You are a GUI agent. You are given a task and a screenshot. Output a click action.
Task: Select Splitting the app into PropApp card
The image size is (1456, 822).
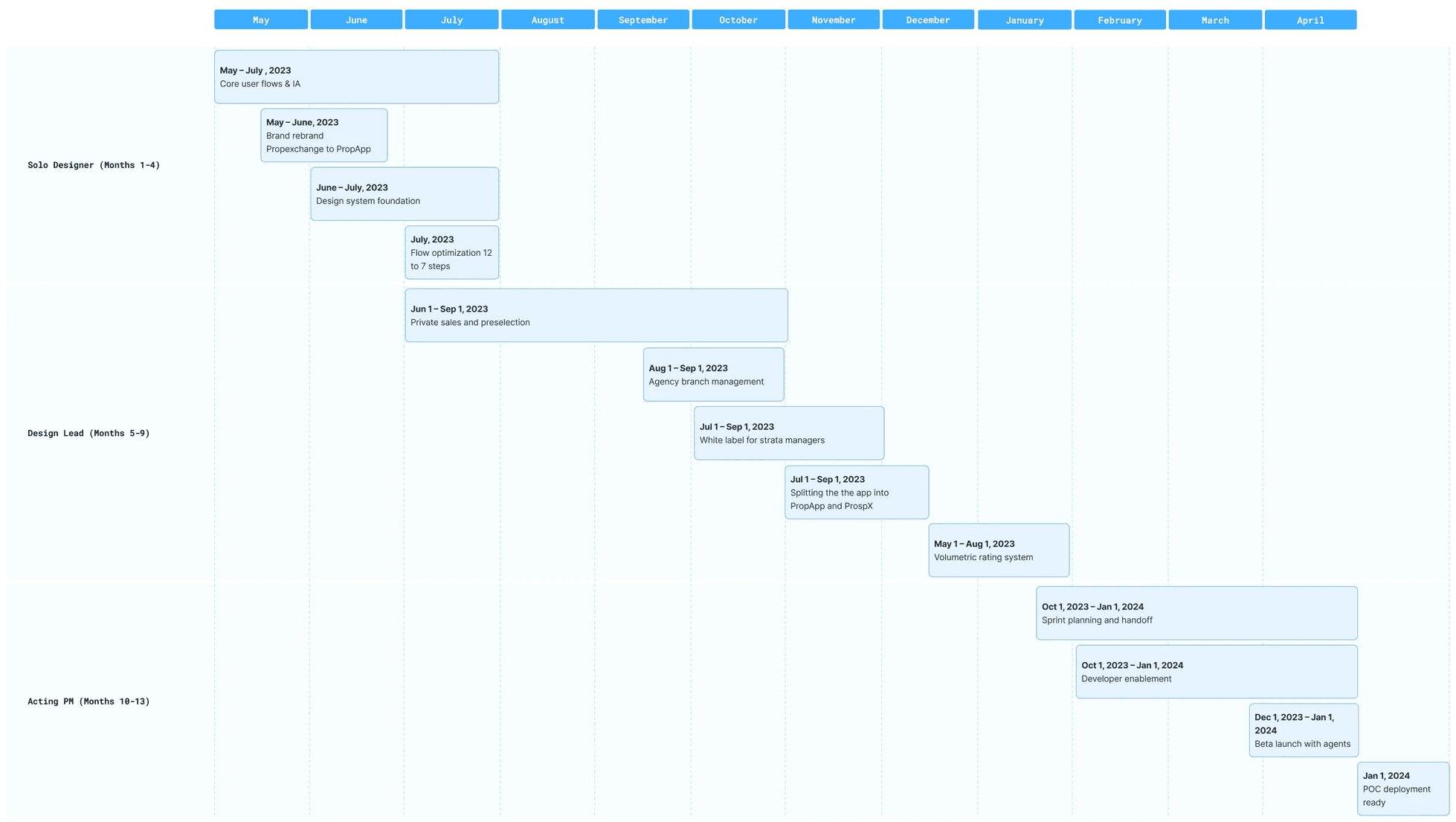856,492
